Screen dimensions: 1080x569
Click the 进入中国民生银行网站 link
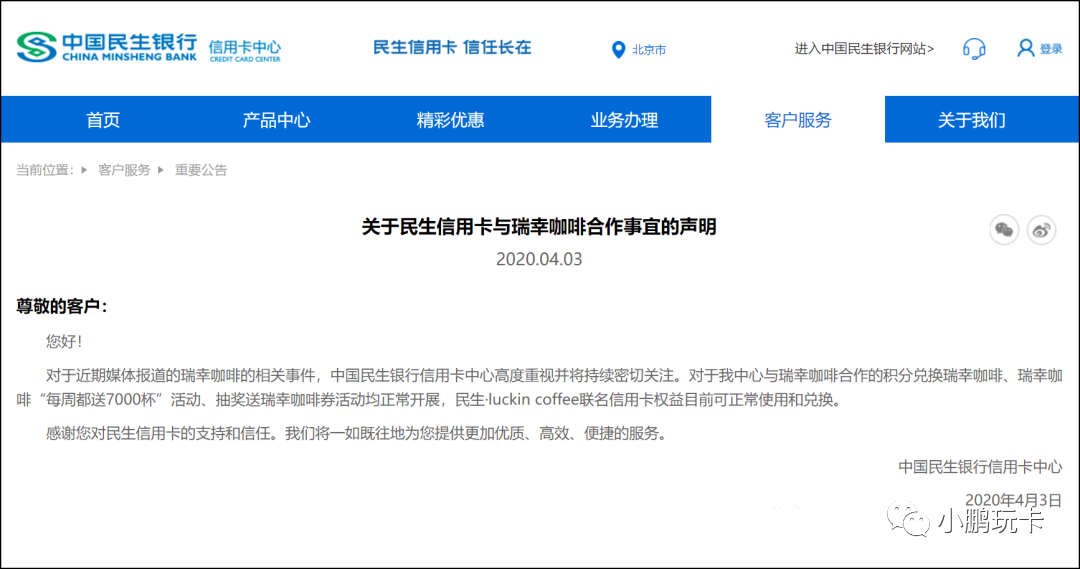(x=864, y=49)
